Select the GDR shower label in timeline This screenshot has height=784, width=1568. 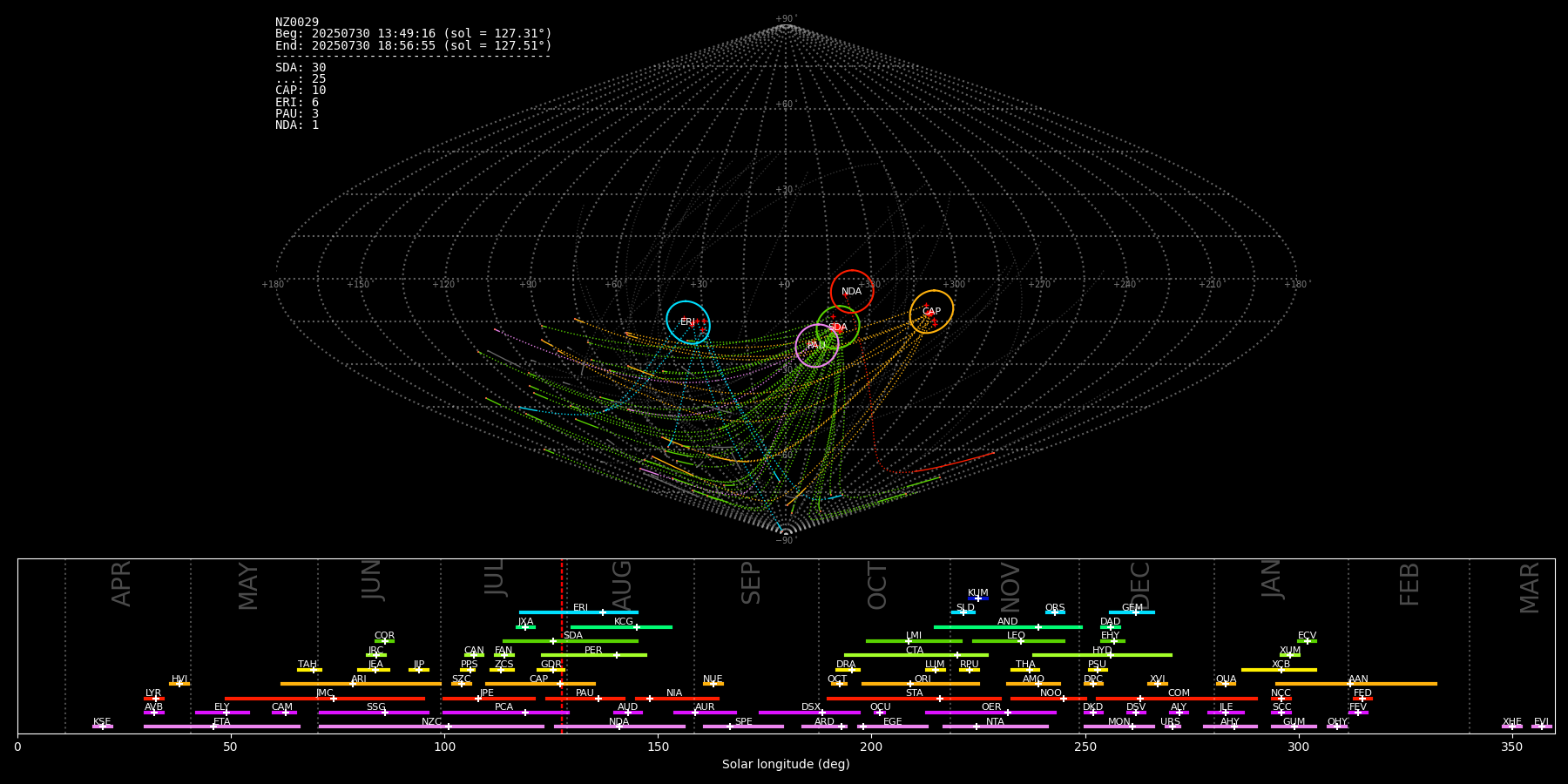pyautogui.click(x=551, y=665)
